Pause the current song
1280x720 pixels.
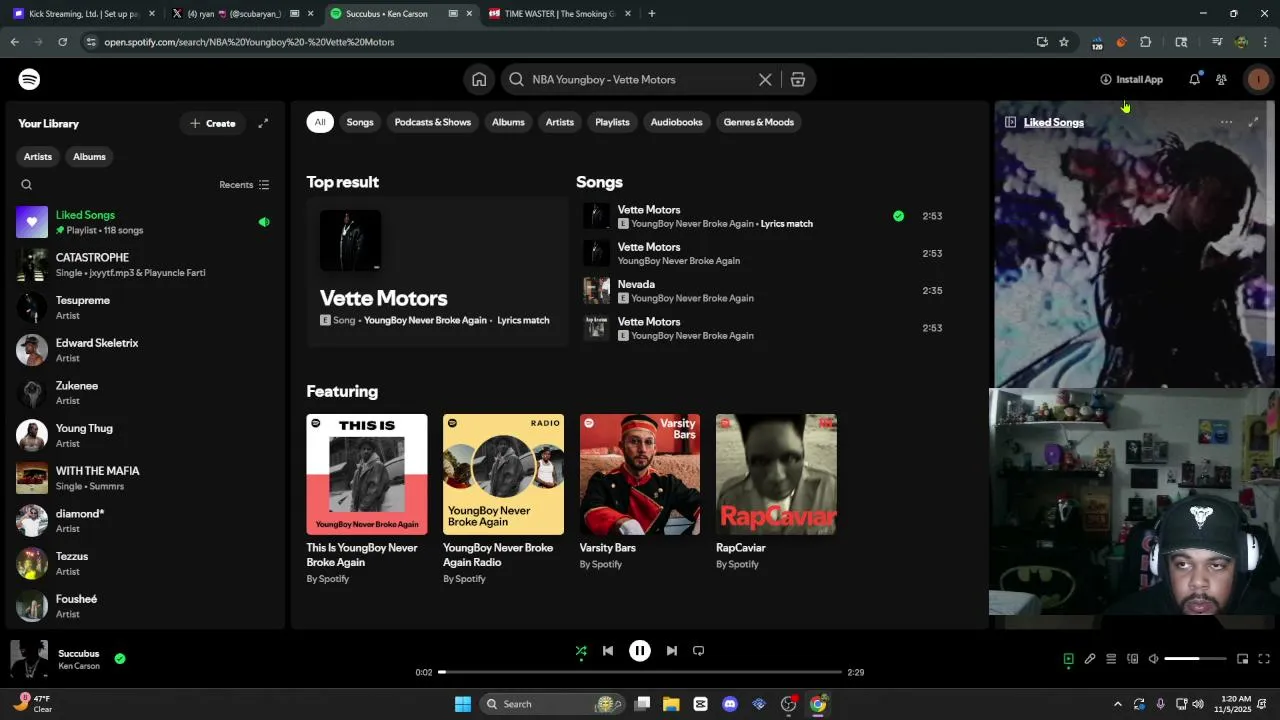(640, 651)
